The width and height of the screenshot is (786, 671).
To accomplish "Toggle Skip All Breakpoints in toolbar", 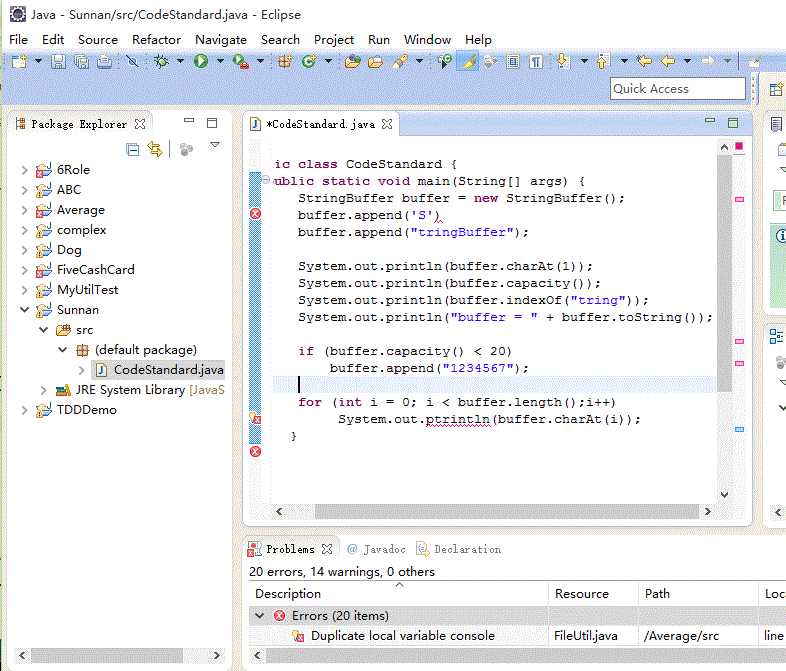I will pyautogui.click(x=133, y=61).
